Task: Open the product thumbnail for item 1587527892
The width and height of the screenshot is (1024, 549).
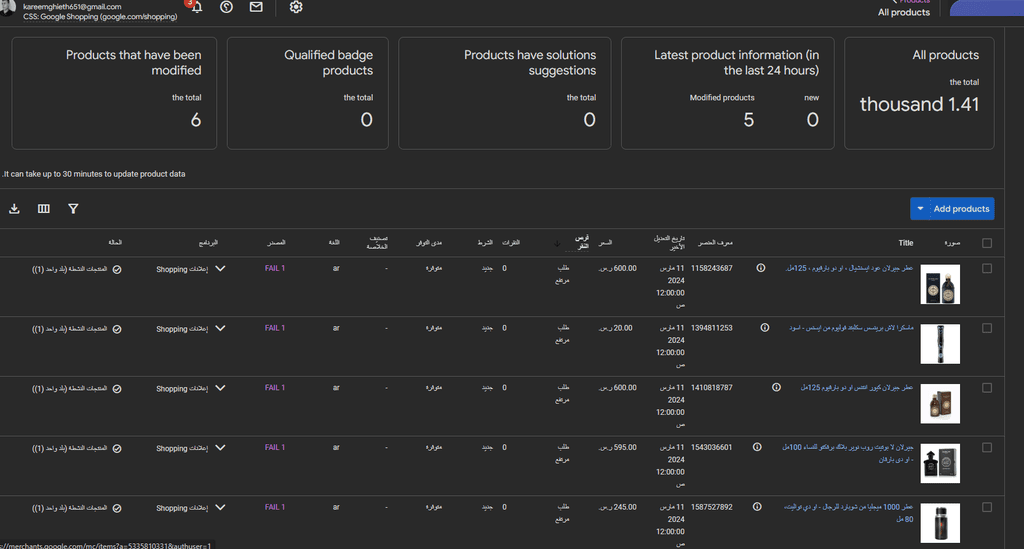Action: pyautogui.click(x=940, y=523)
